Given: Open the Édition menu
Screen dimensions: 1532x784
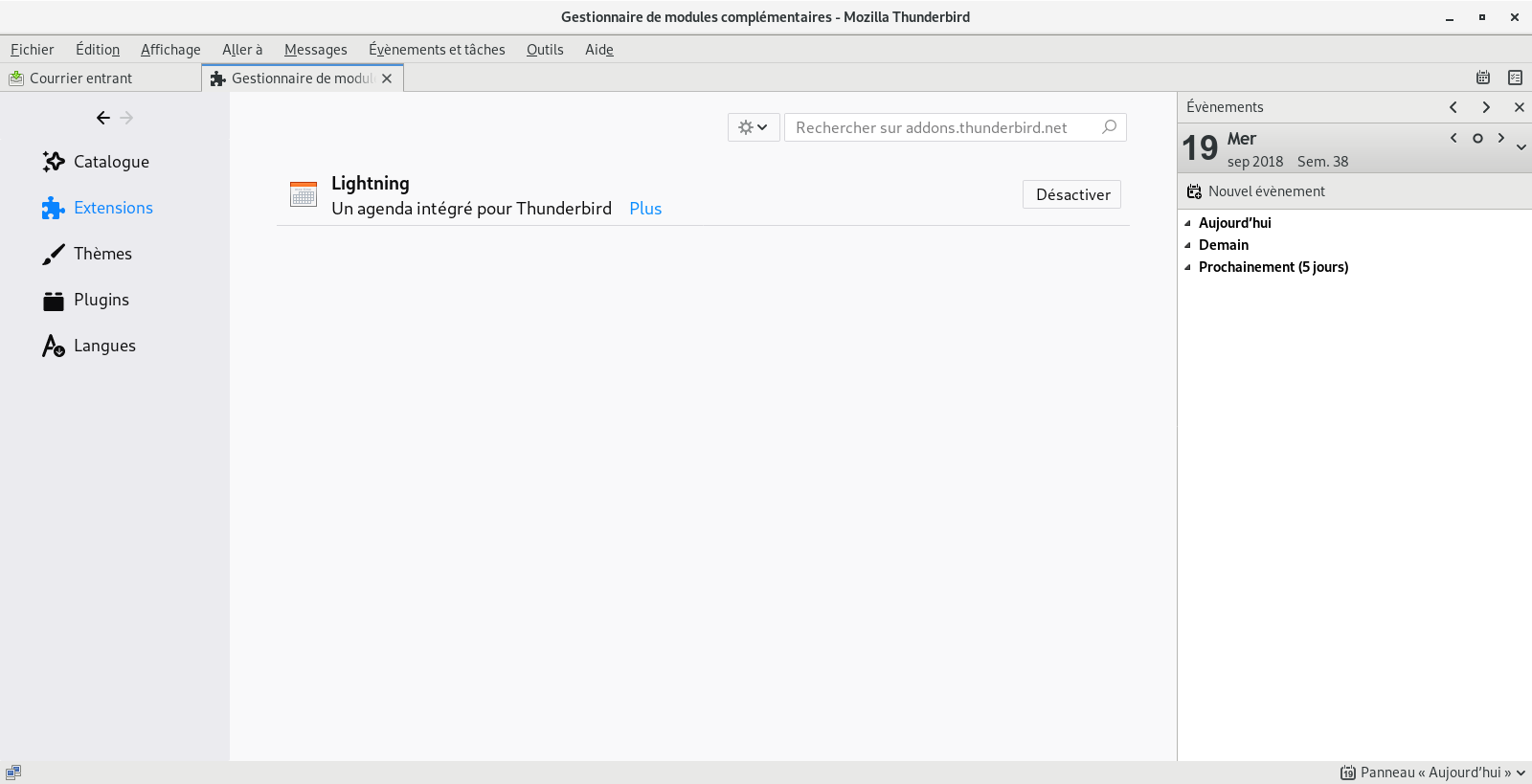Looking at the screenshot, I should (x=98, y=50).
